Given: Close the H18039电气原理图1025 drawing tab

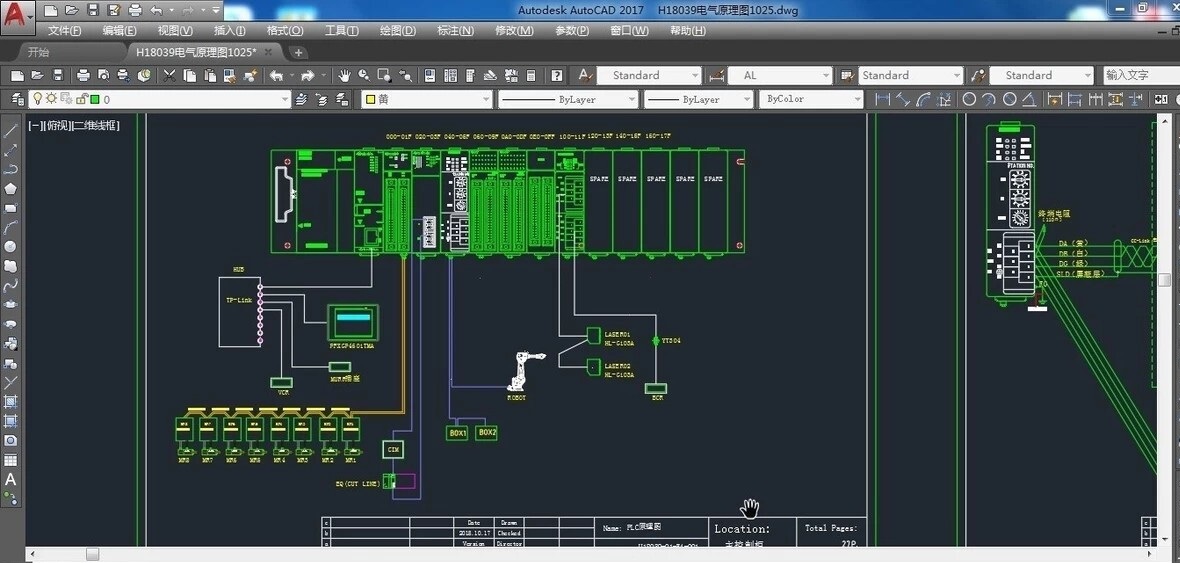Looking at the screenshot, I should (x=269, y=51).
